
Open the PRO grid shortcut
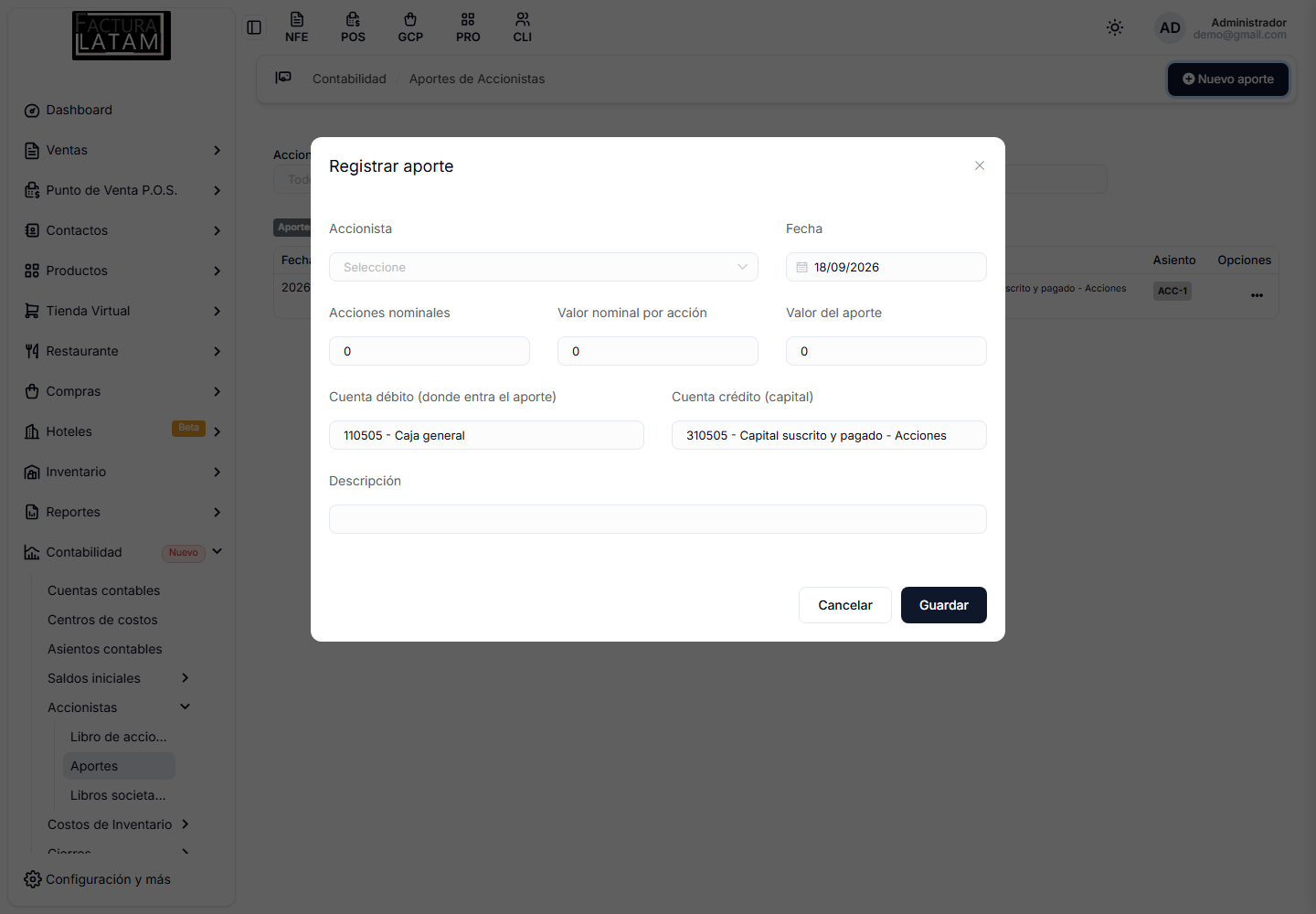pos(468,27)
